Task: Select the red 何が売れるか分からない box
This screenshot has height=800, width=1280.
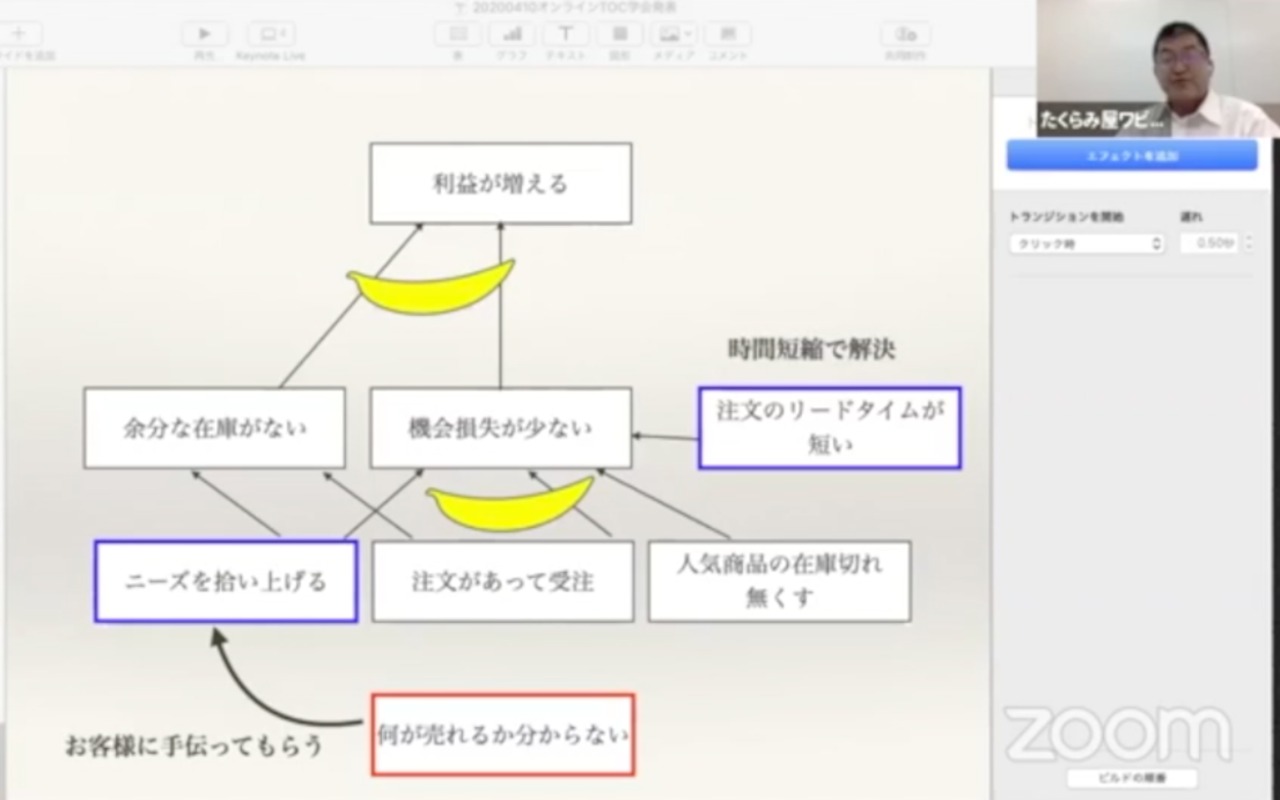Action: [x=502, y=735]
